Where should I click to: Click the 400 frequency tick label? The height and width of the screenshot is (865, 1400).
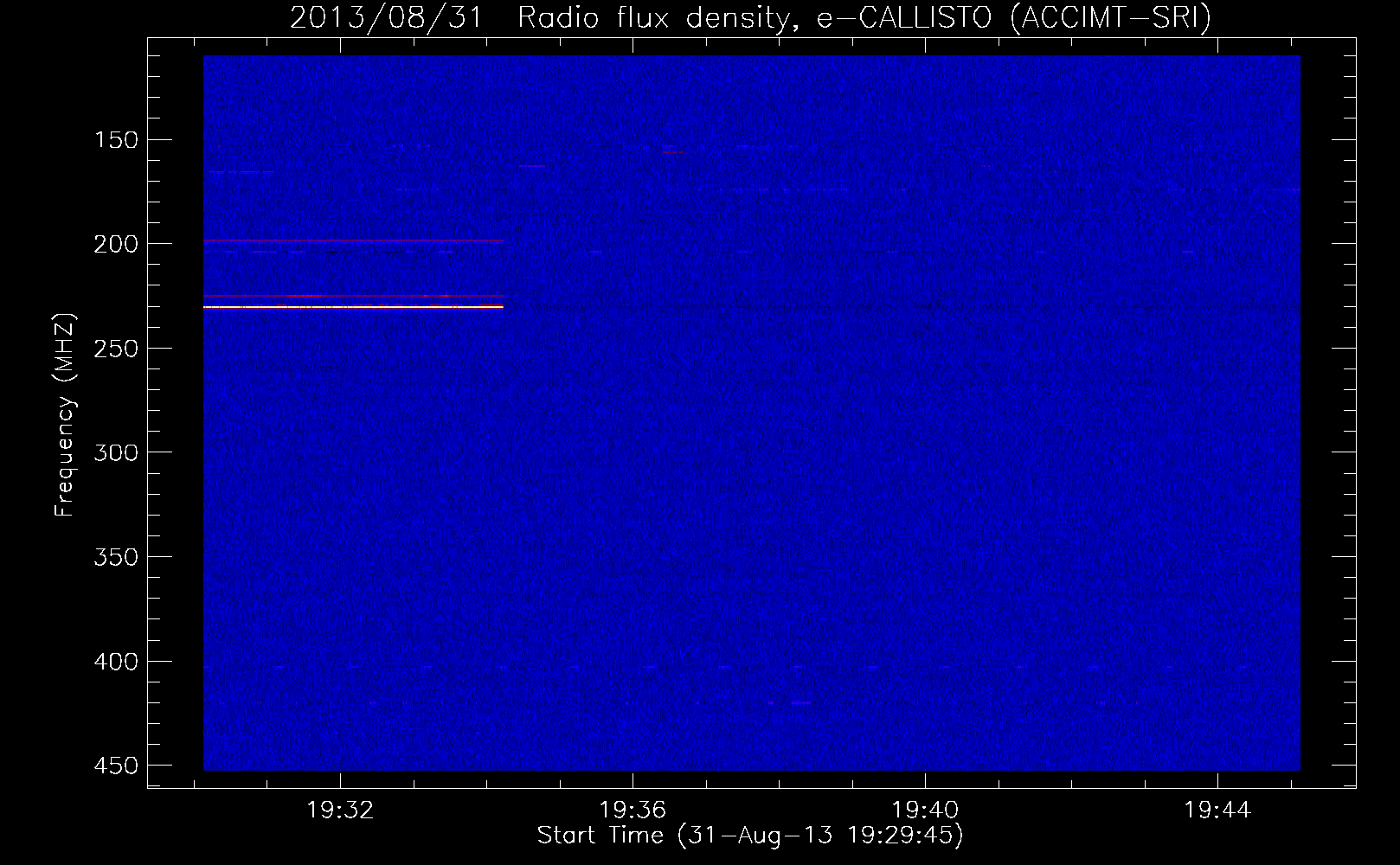tap(115, 662)
